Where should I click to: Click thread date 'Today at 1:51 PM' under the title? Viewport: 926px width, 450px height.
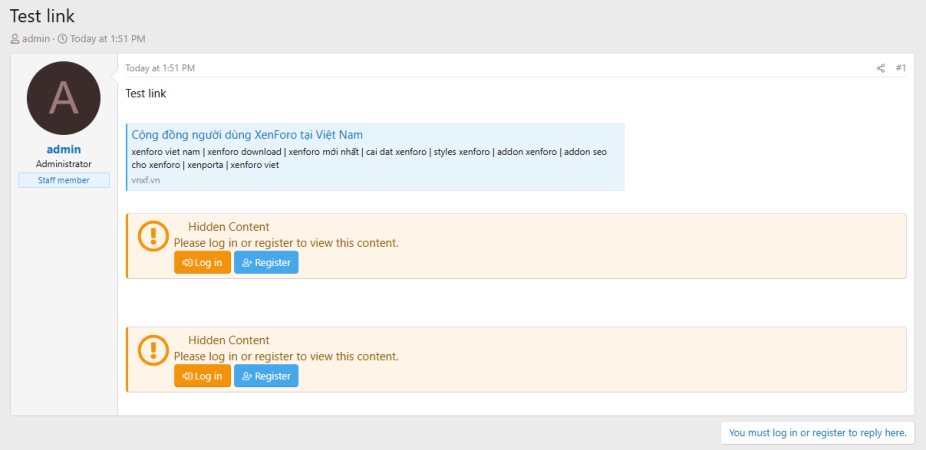[107, 39]
